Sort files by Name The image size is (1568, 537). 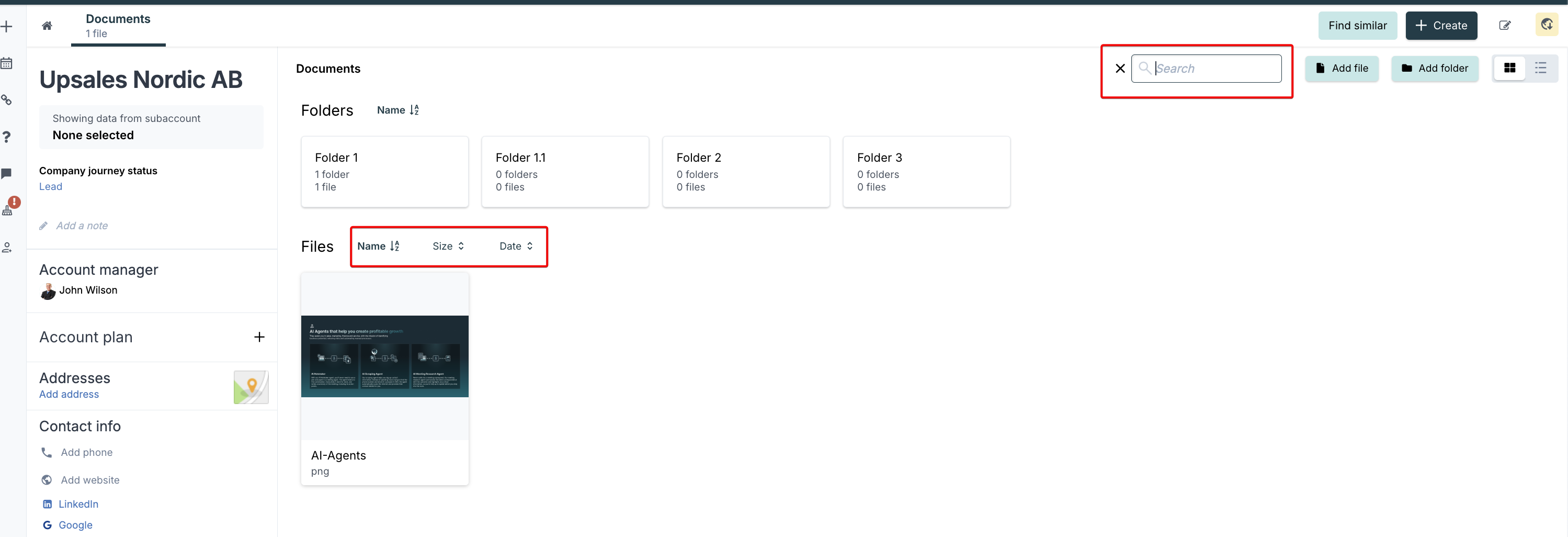pyautogui.click(x=379, y=246)
